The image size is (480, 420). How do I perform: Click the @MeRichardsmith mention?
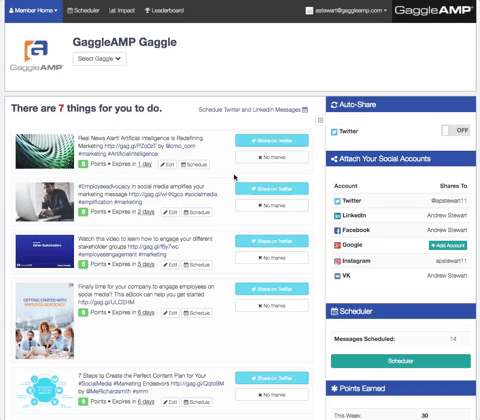pos(108,391)
